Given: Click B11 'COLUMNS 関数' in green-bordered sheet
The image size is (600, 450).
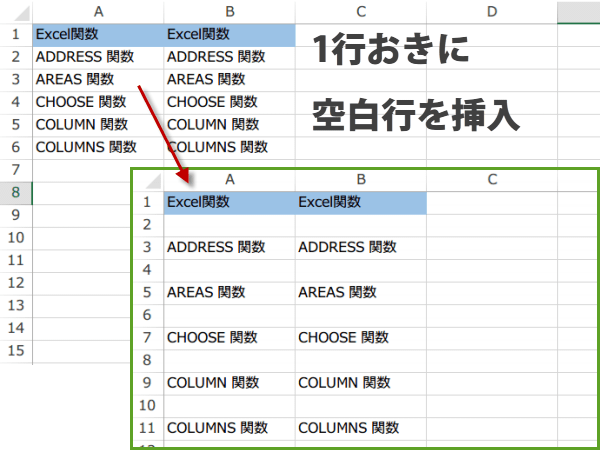Looking at the screenshot, I should pos(361,429).
